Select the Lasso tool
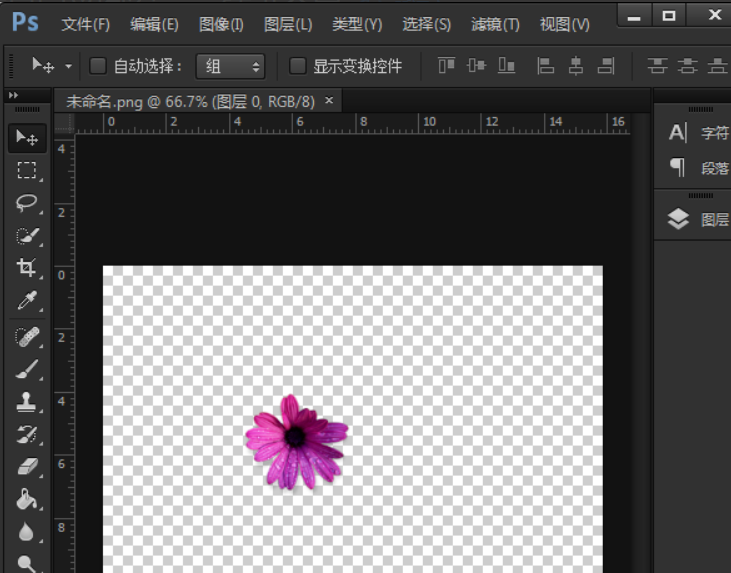Viewport: 731px width, 573px height. pos(27,203)
